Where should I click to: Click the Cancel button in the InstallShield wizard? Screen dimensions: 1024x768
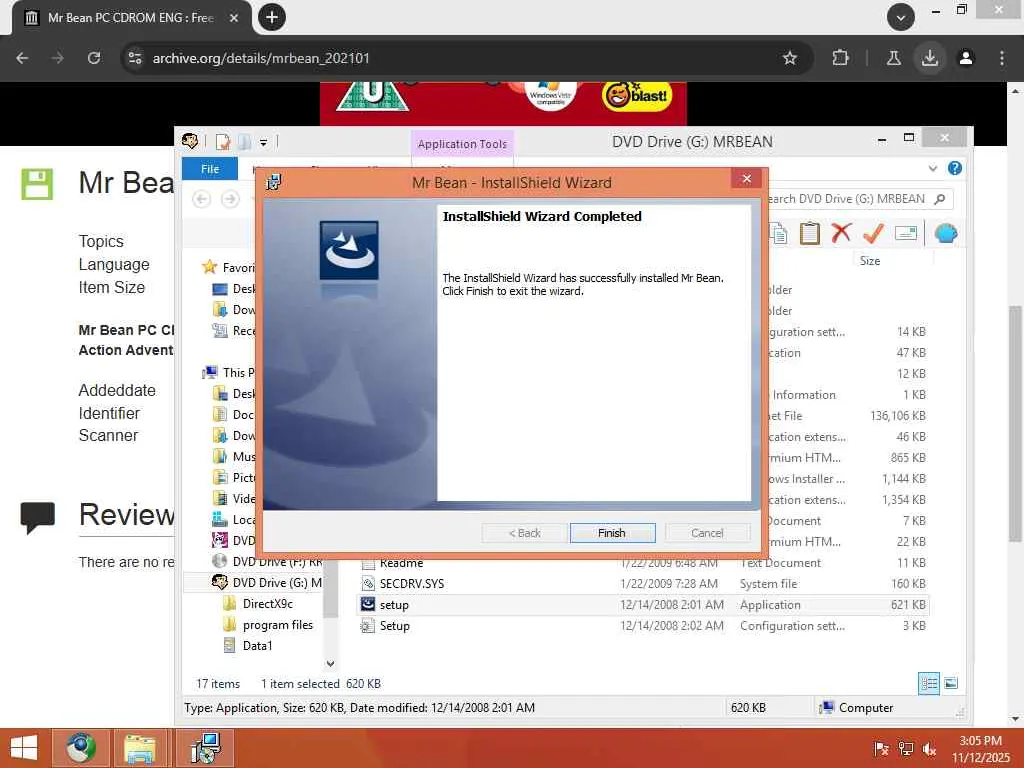707,533
